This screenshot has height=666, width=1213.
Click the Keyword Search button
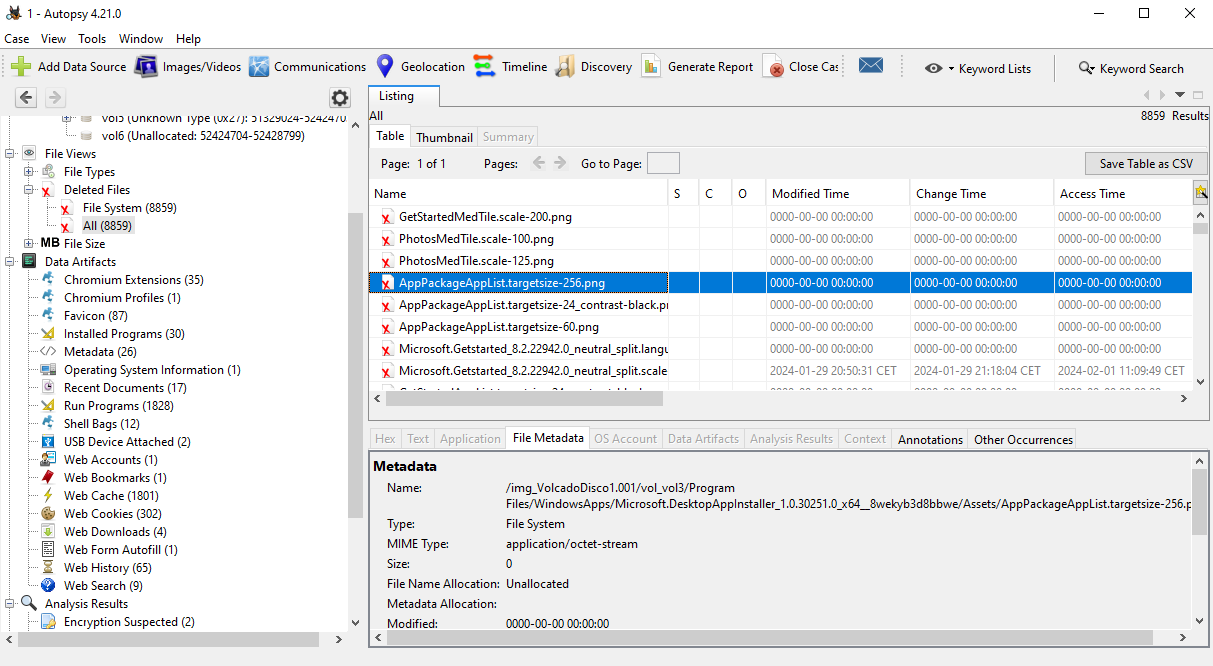coord(1130,69)
